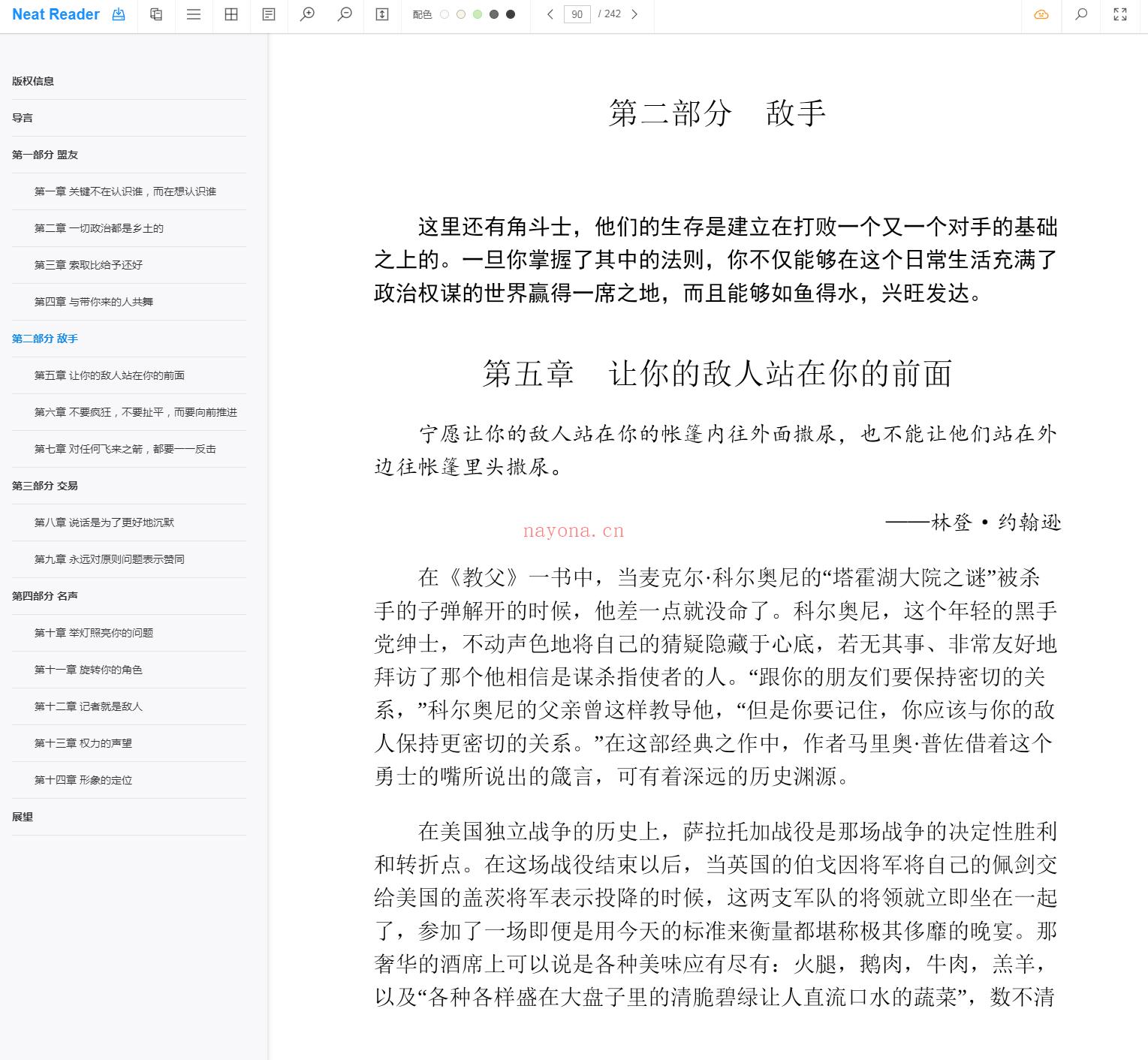Click the import book icon beside Neat Reader
Viewport: 1148px width, 1060px height.
[119, 14]
